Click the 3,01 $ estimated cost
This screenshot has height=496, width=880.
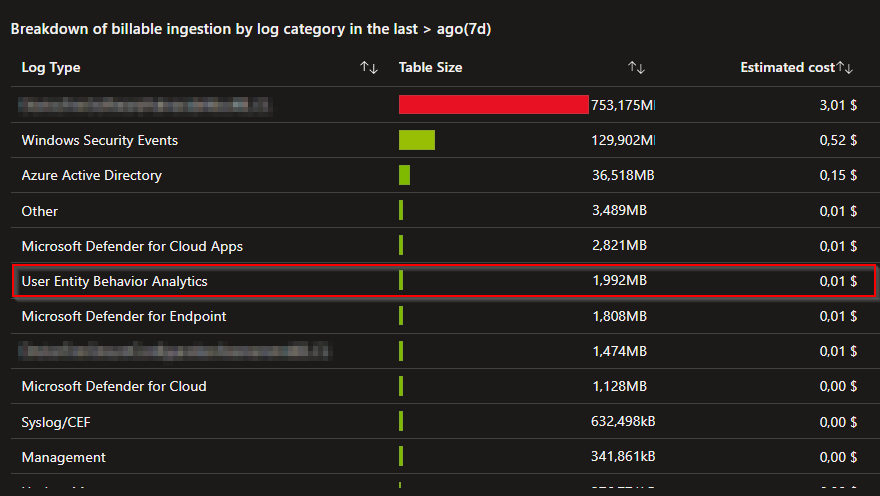838,105
